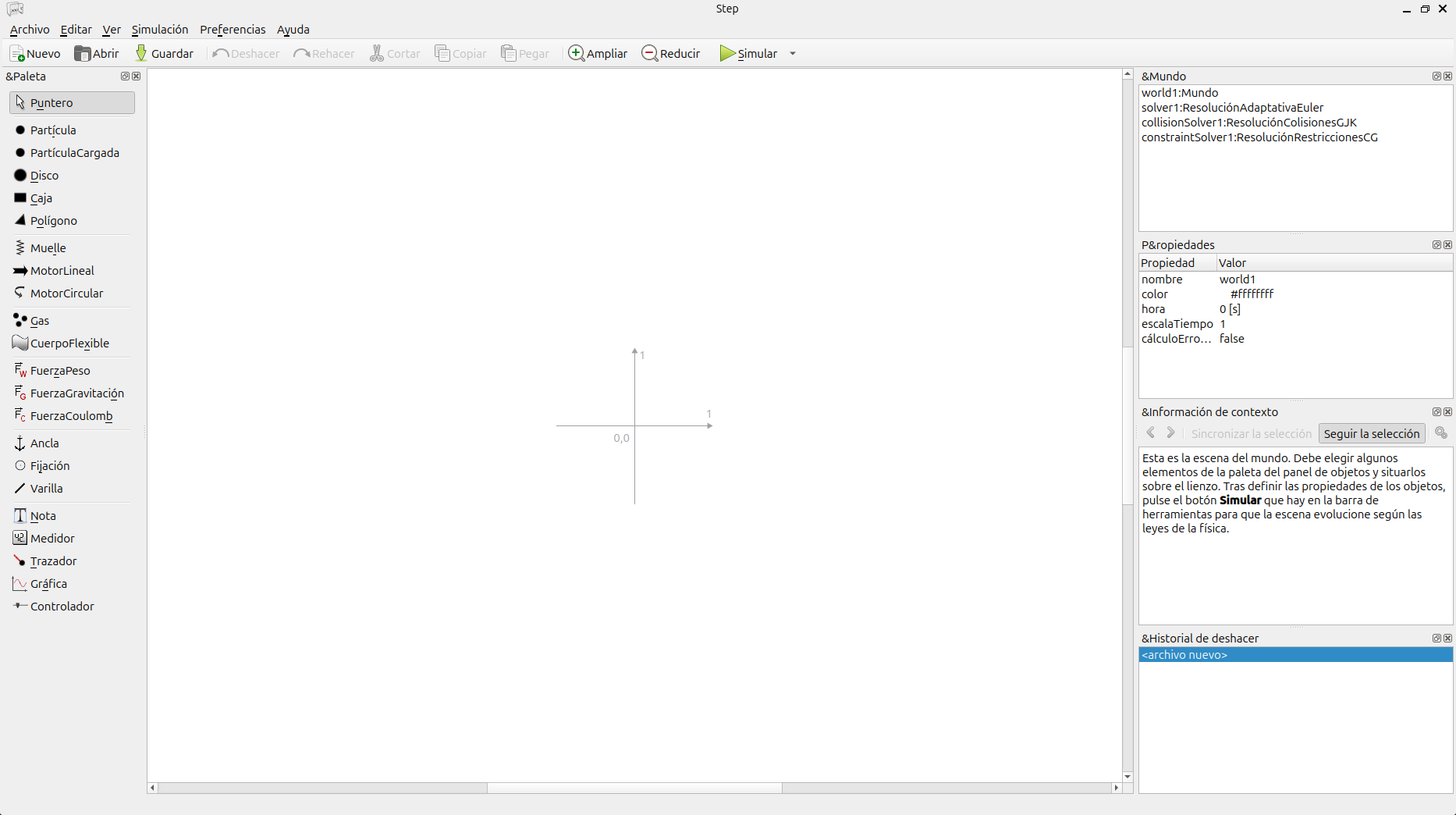1456x815 pixels.
Task: Open the Preferencias menu
Action: (233, 30)
